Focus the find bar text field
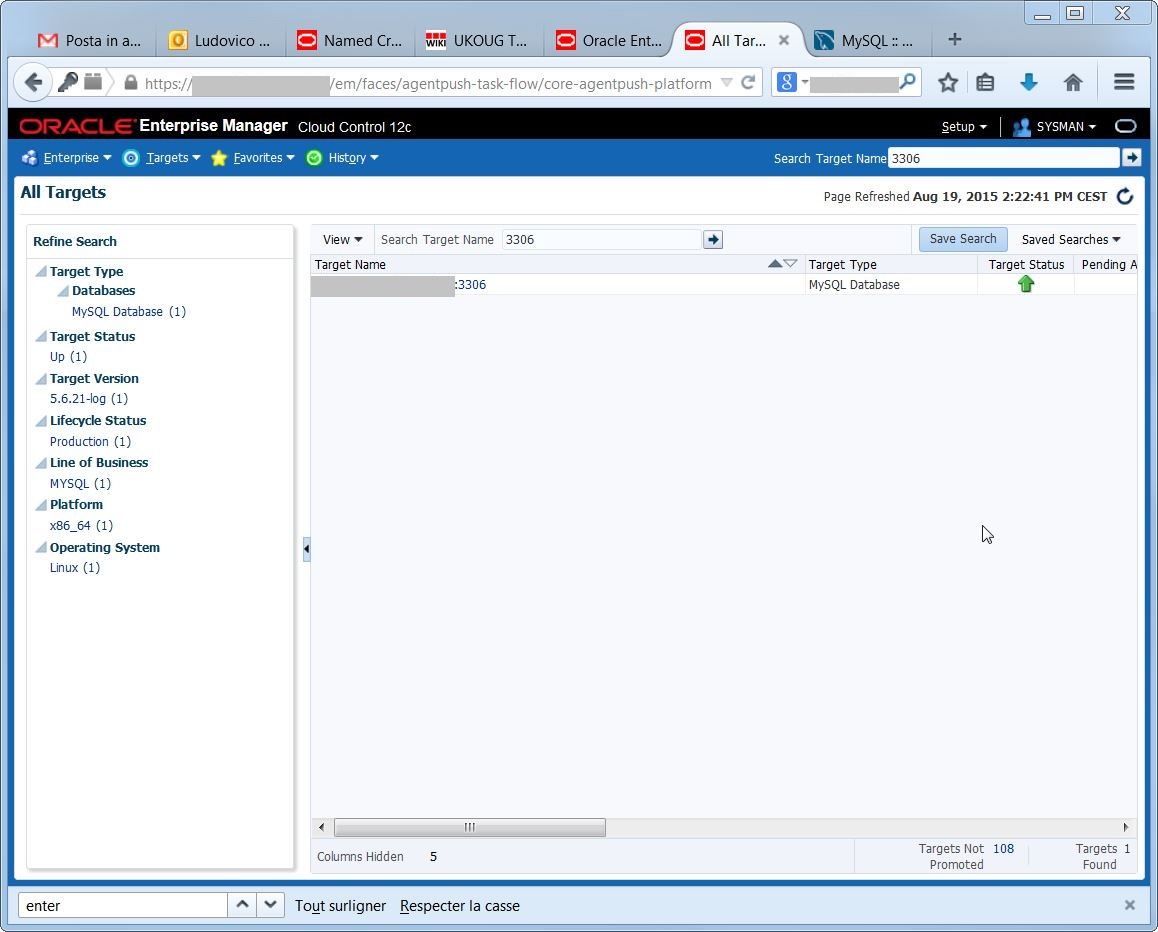1158x932 pixels. click(x=123, y=905)
